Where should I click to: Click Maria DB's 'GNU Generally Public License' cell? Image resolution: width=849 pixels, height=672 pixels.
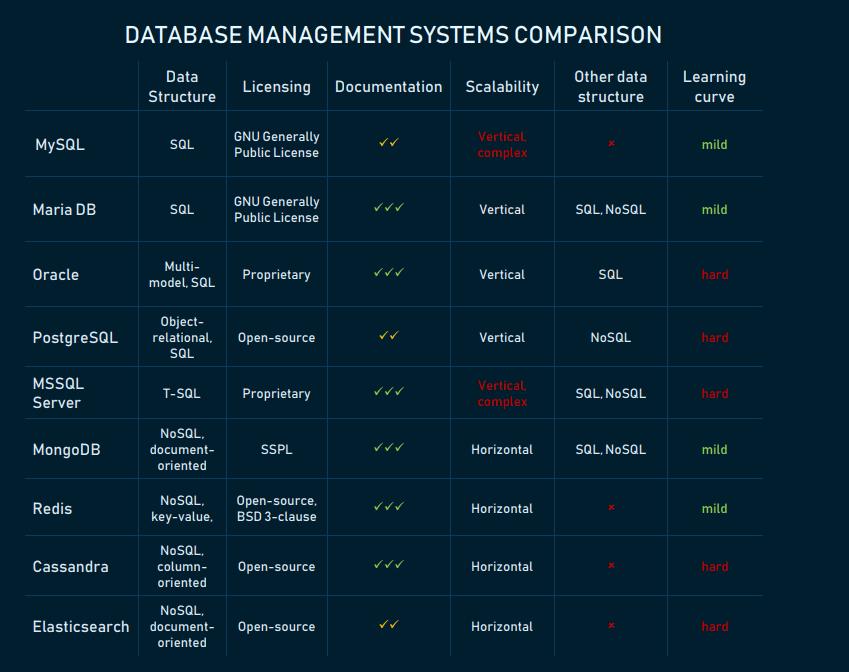coord(277,210)
